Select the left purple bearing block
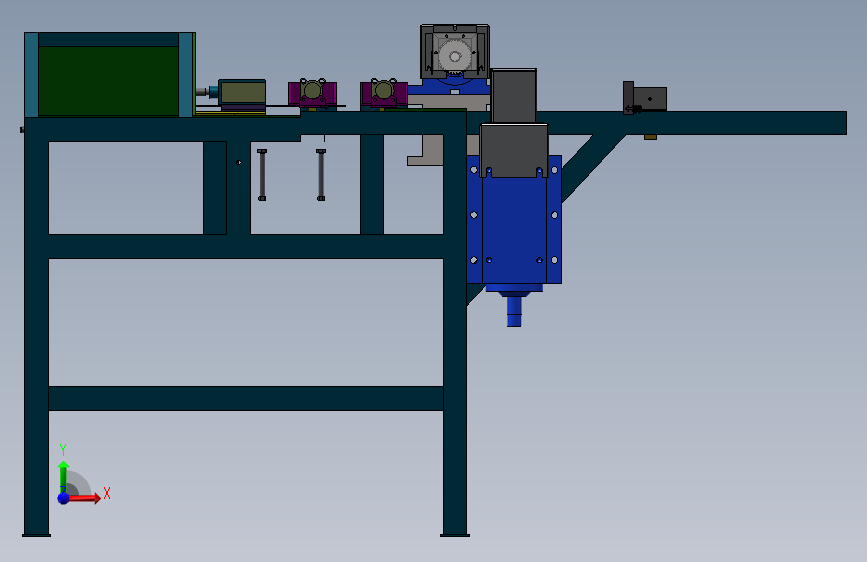Viewport: 867px width, 562px height. [312, 93]
